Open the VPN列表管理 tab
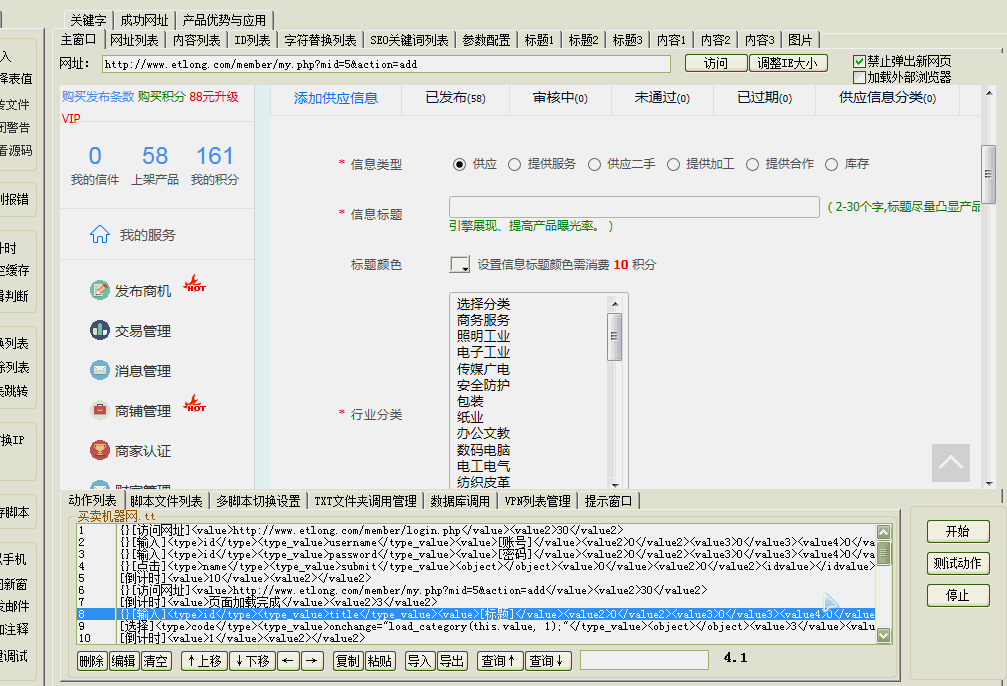1007x686 pixels. click(538, 501)
